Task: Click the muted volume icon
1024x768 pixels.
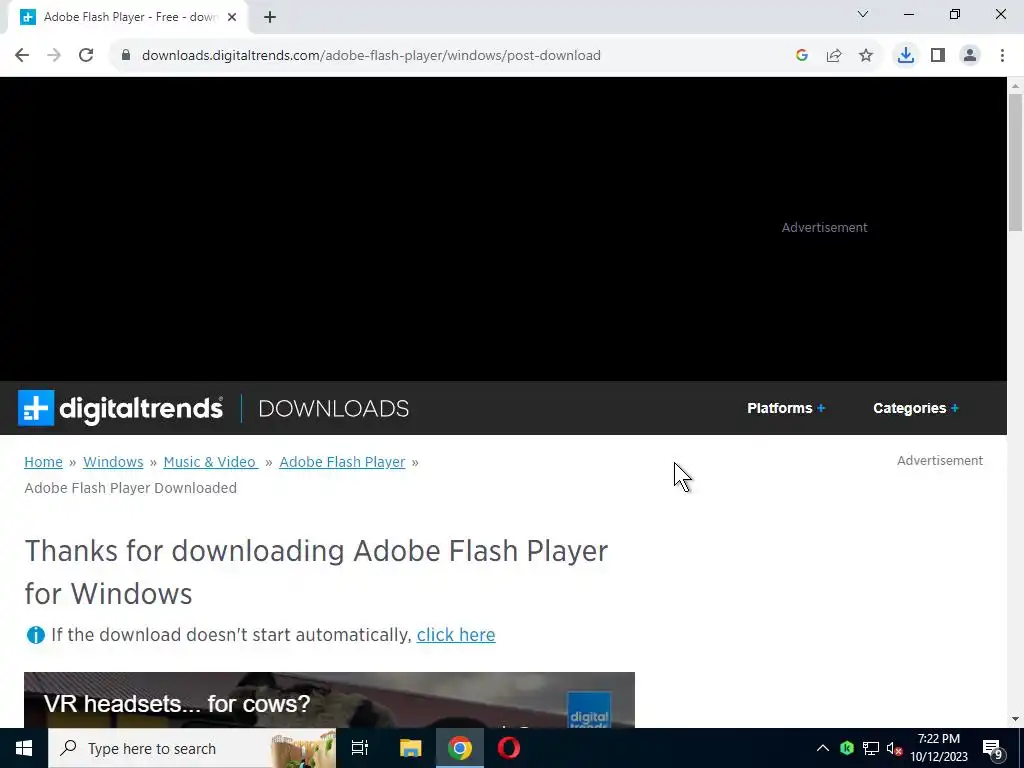Action: [894, 748]
